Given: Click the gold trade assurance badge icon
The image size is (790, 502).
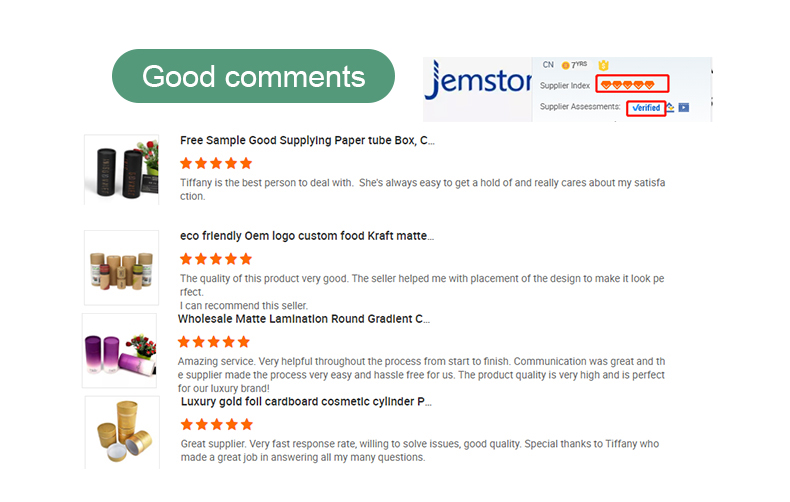Looking at the screenshot, I should point(603,65).
